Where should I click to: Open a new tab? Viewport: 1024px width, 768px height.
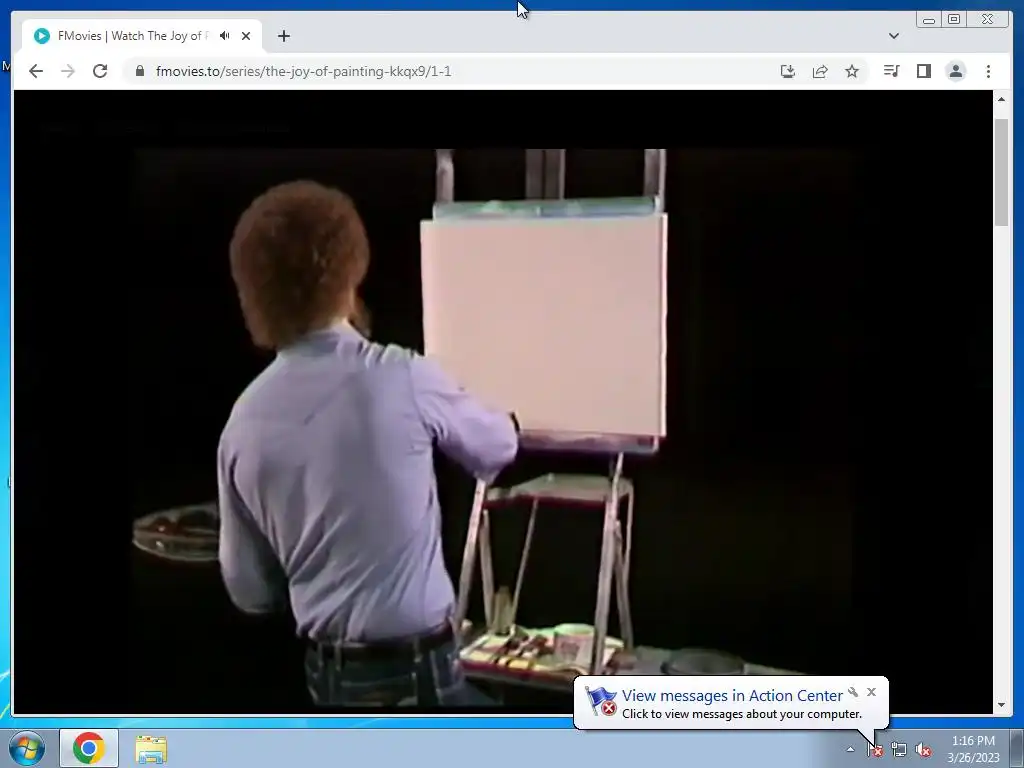pos(283,36)
